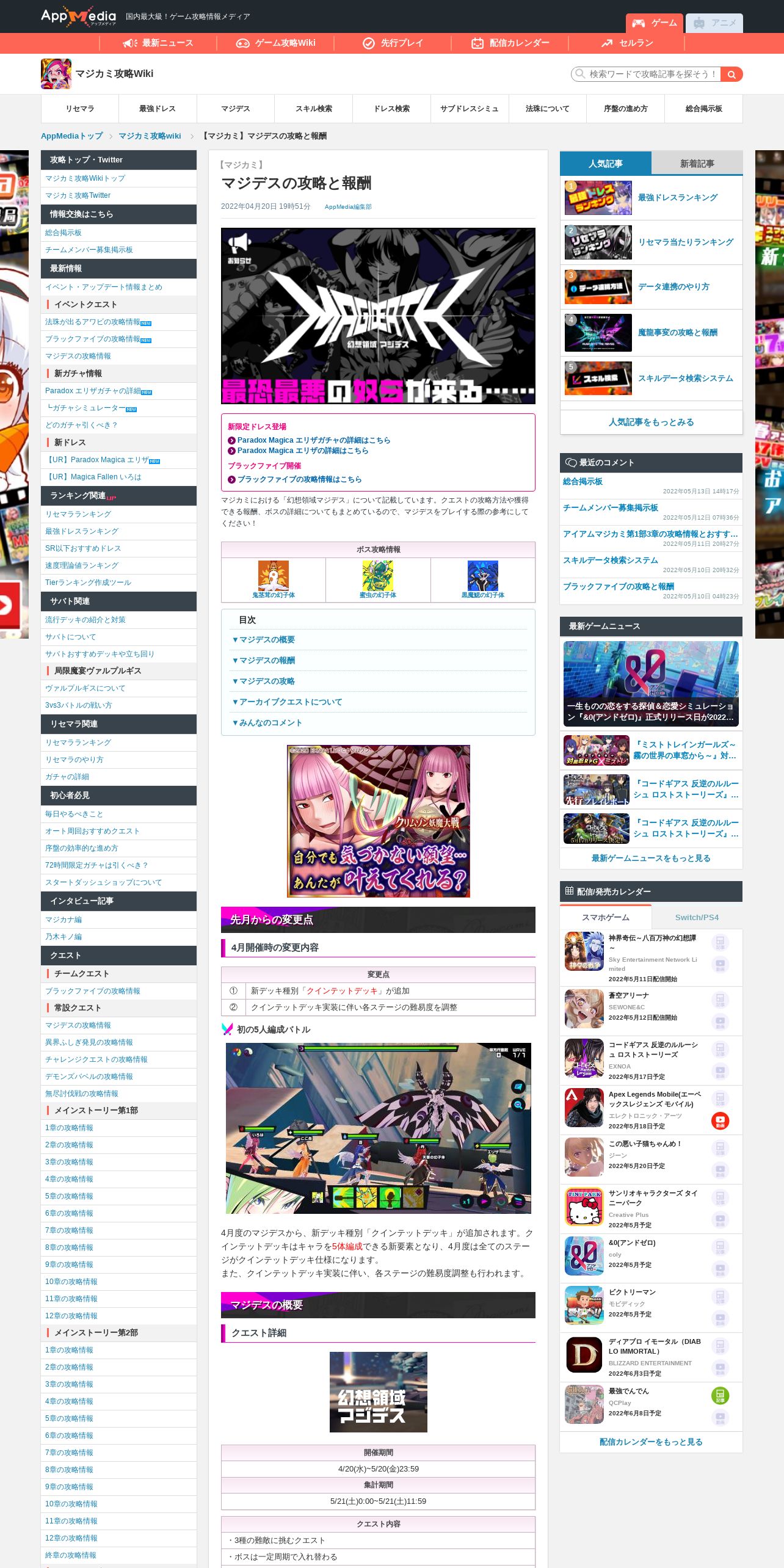
Task: Click the コードギアス calendar app icon
Action: coord(584,1058)
